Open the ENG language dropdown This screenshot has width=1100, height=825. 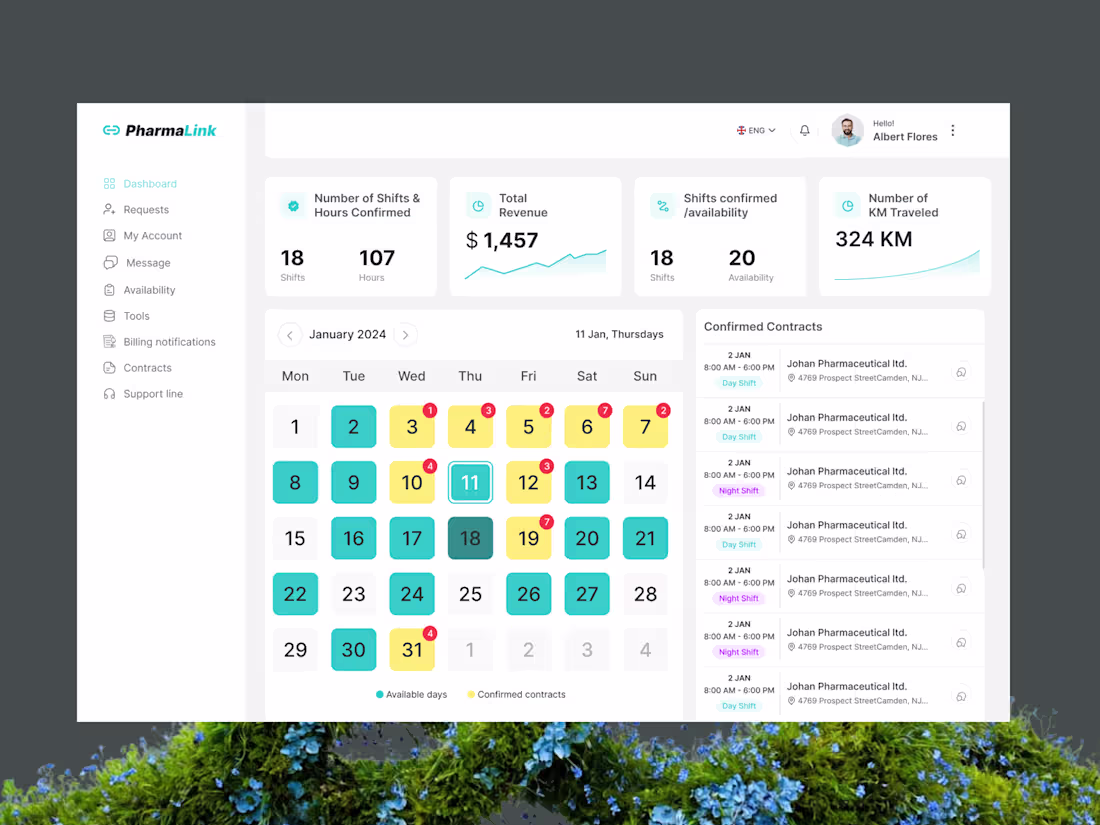[756, 130]
